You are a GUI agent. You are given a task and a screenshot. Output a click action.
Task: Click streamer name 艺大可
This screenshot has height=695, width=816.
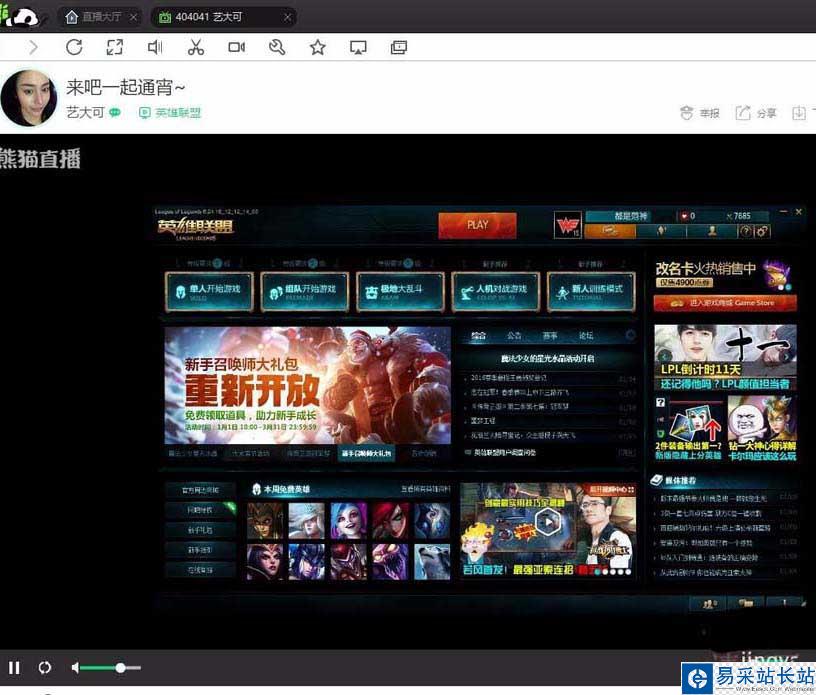[85, 112]
